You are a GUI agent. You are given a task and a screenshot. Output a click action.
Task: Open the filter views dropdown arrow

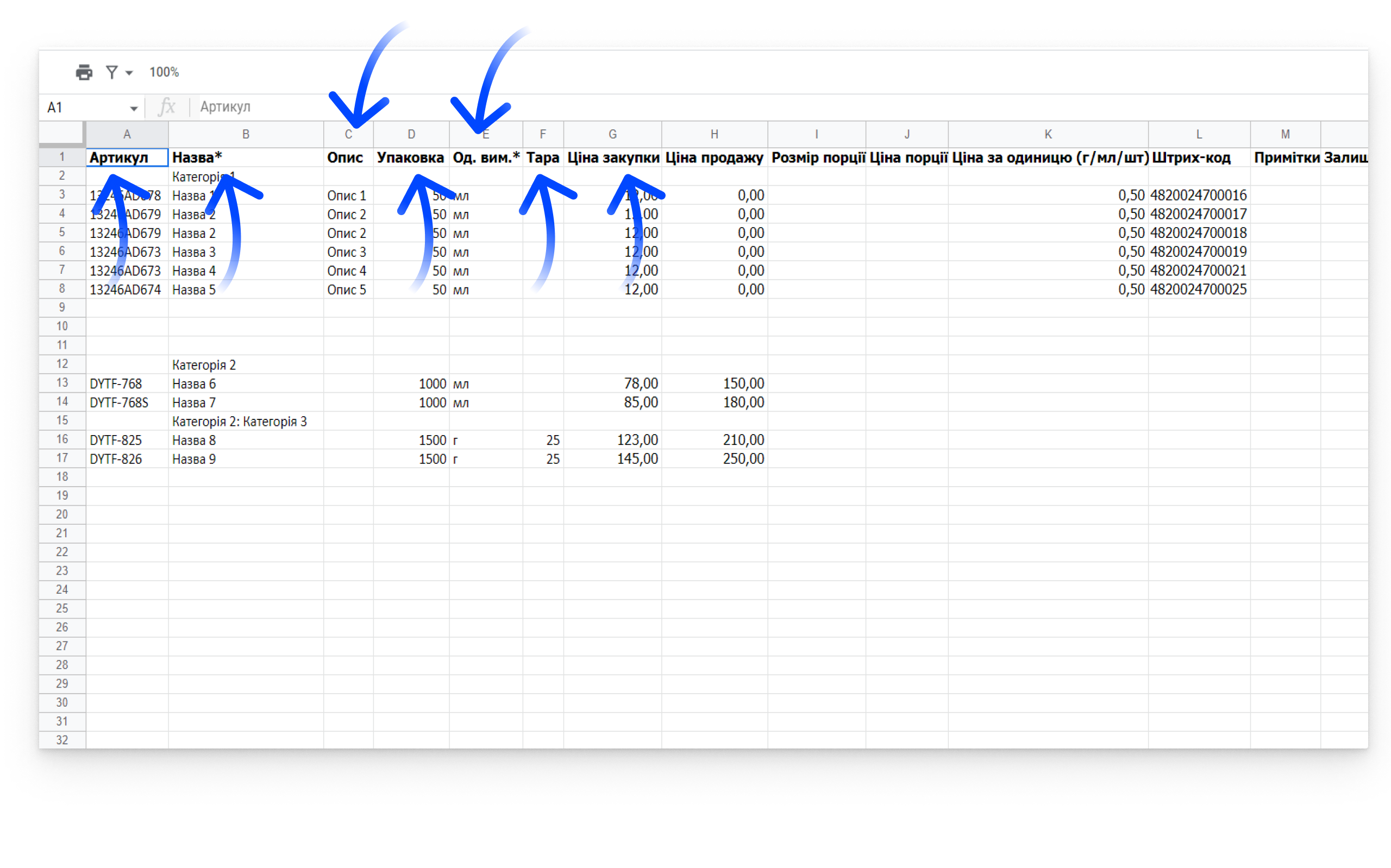[129, 73]
